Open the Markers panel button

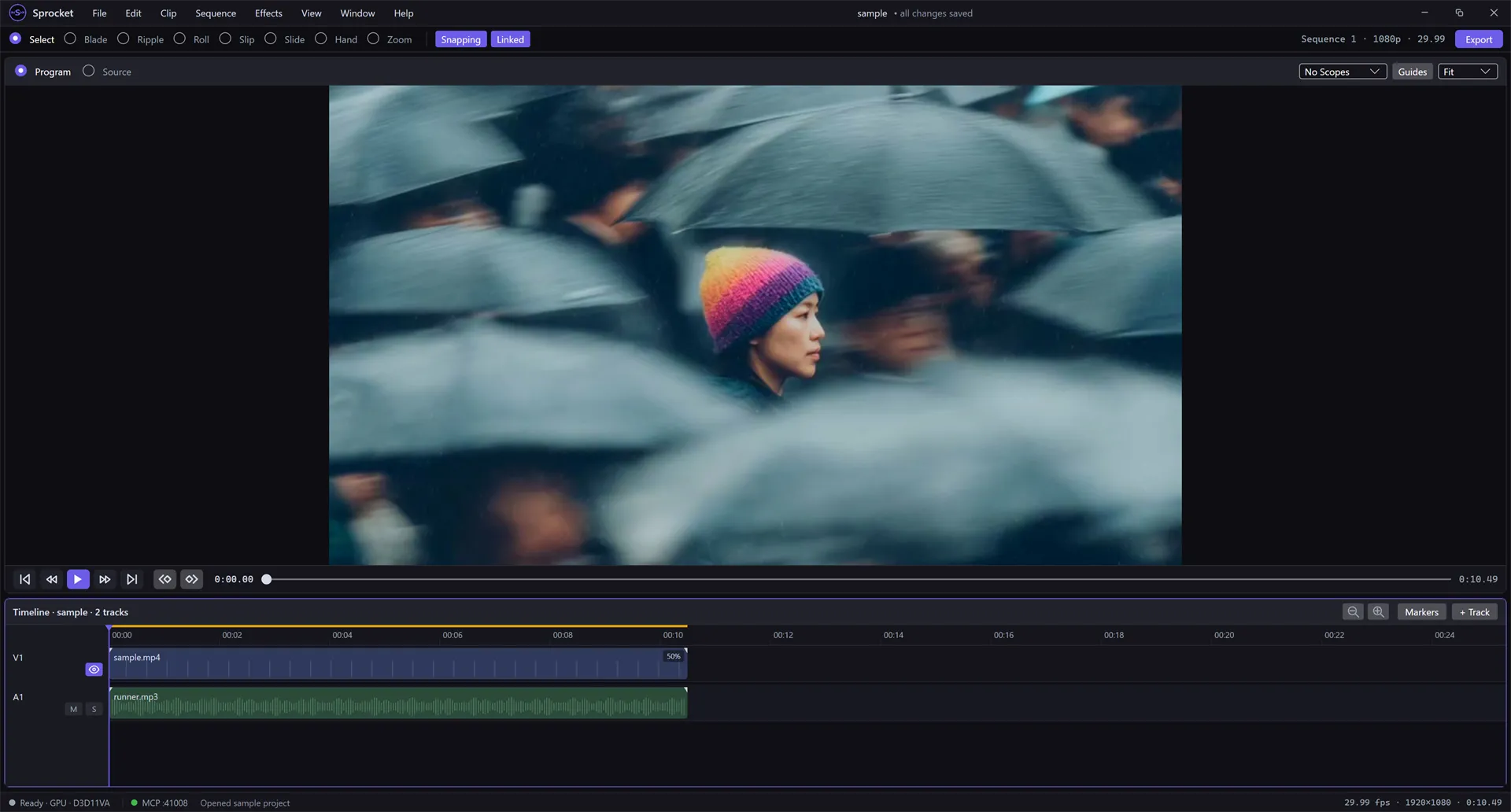click(1421, 612)
